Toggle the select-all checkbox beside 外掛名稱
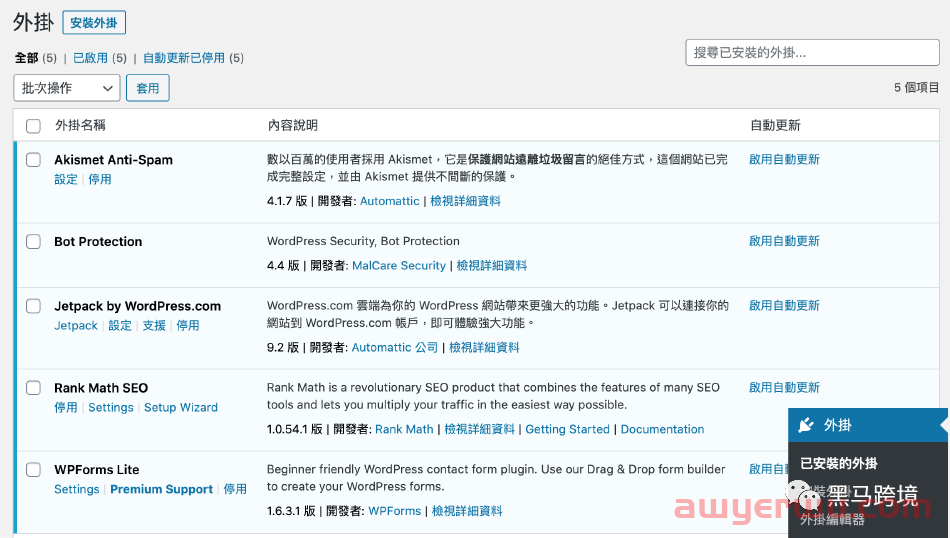 33,126
